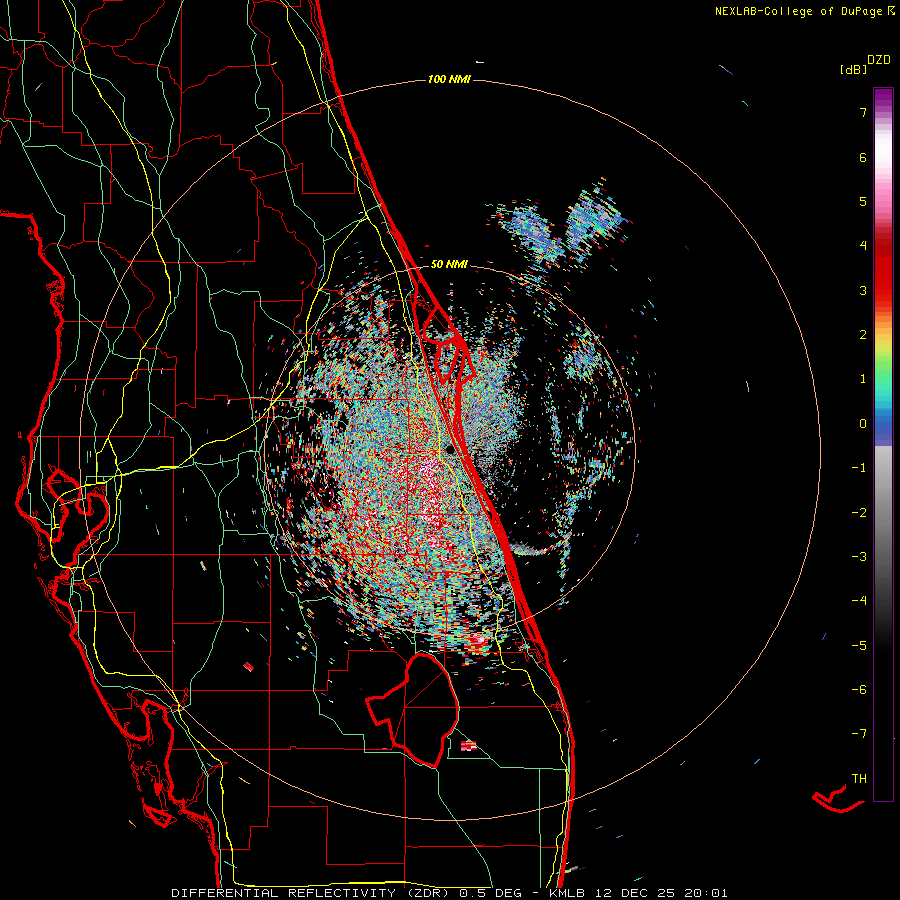Click the 20:01 timestamp in caption
The image size is (900, 900).
[x=707, y=893]
